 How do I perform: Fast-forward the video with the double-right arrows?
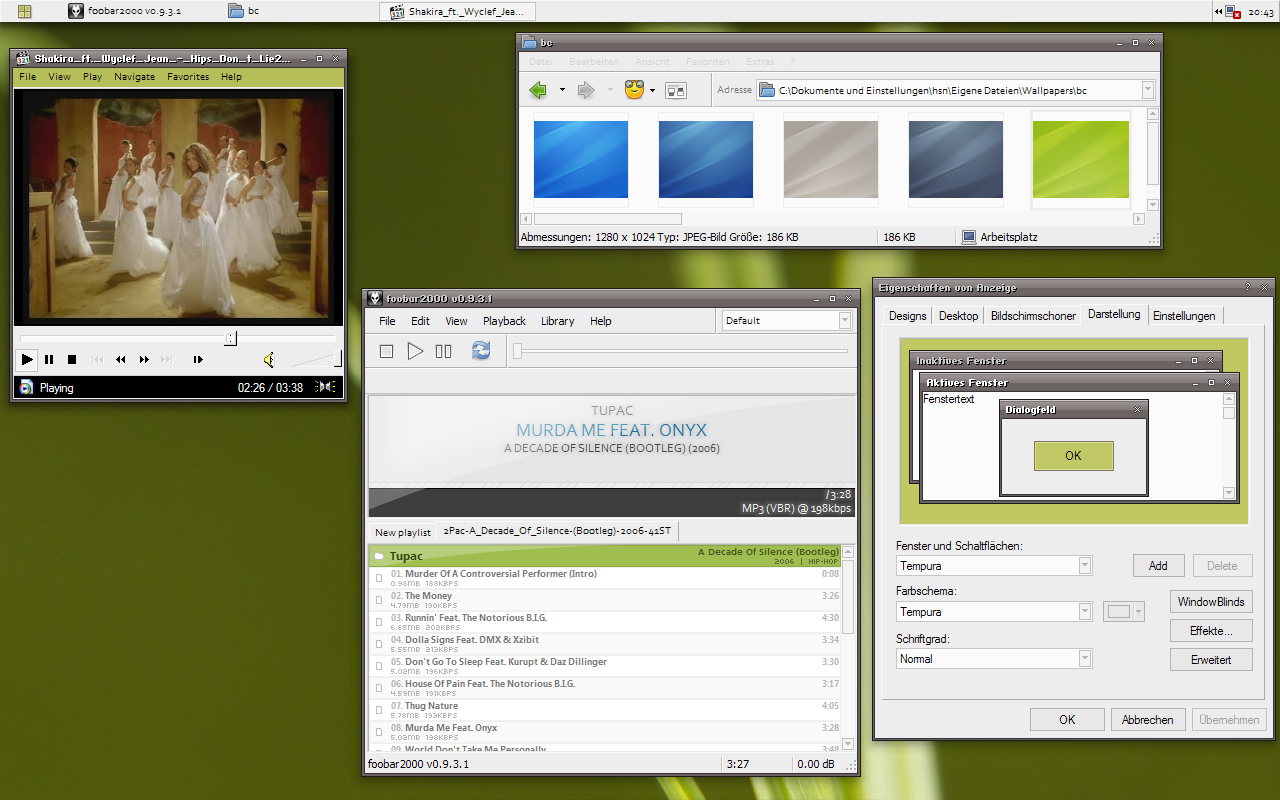145,359
